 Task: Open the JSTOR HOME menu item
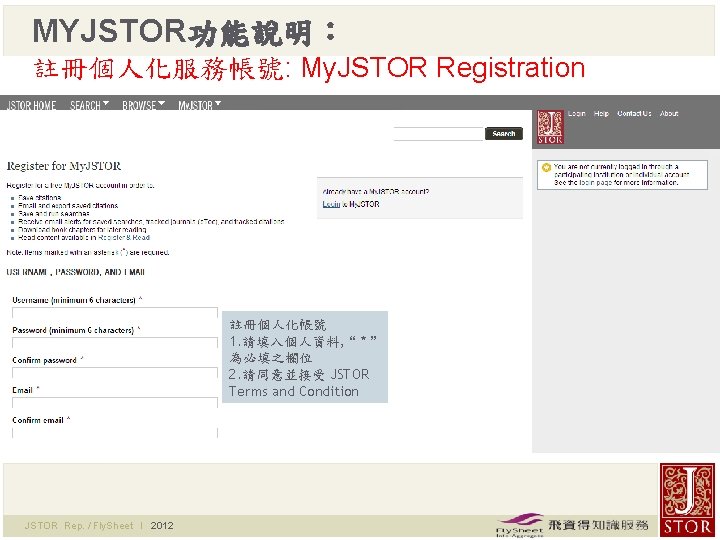31,105
